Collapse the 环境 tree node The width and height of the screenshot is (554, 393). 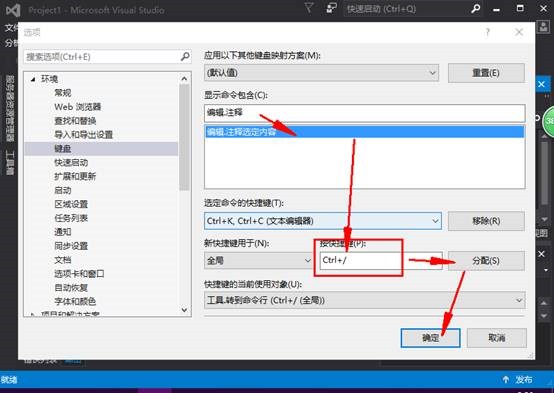(33, 79)
